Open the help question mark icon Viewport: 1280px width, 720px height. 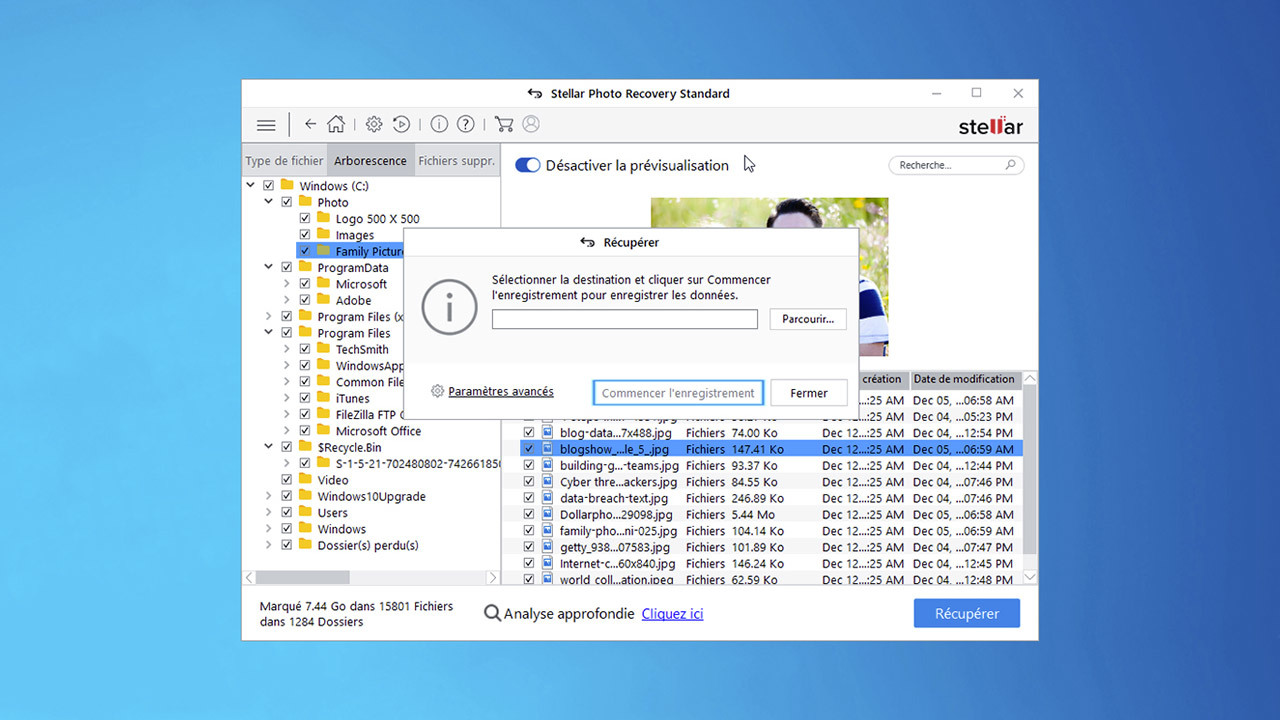pos(465,124)
